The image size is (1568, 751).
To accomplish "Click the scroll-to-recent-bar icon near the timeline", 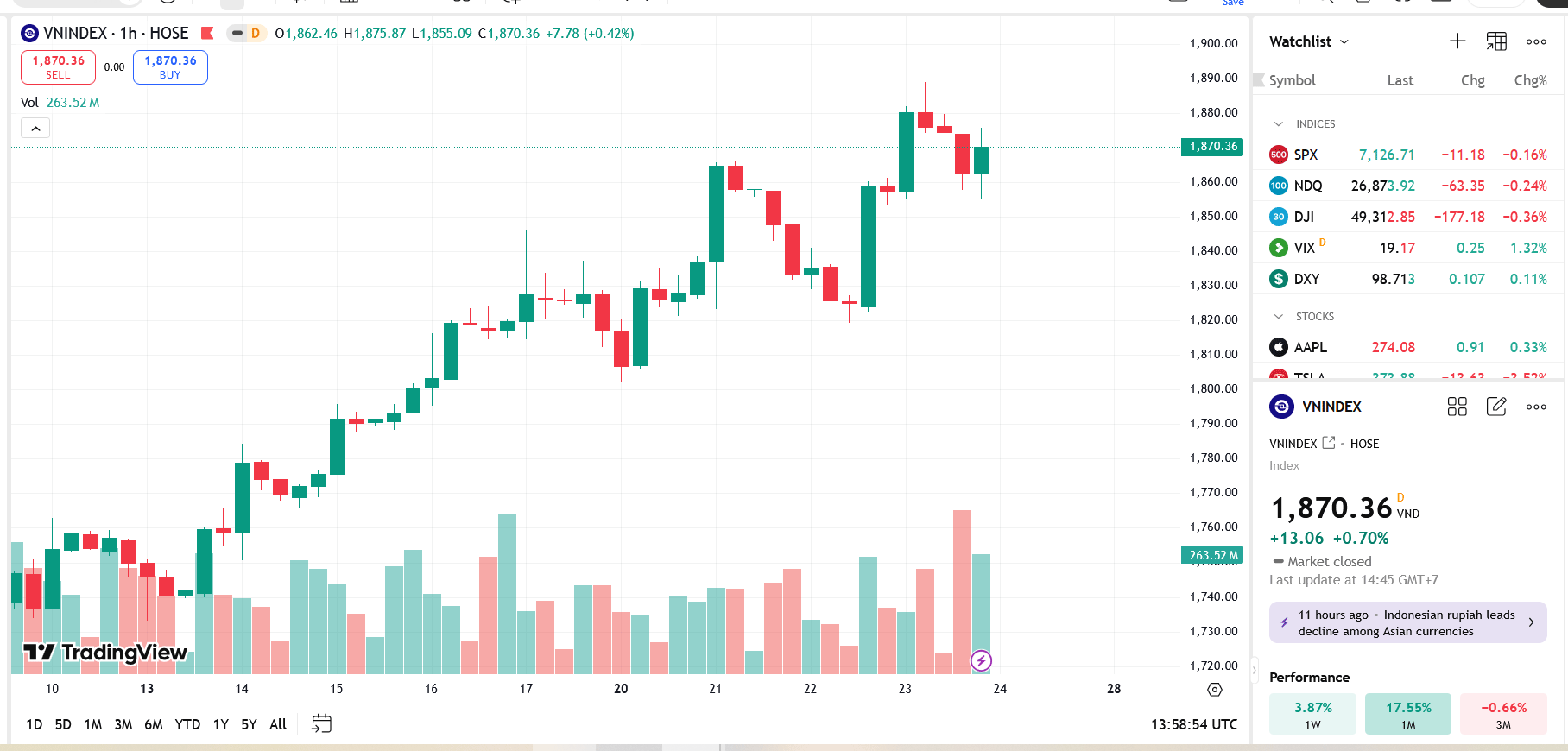I will (x=1214, y=689).
